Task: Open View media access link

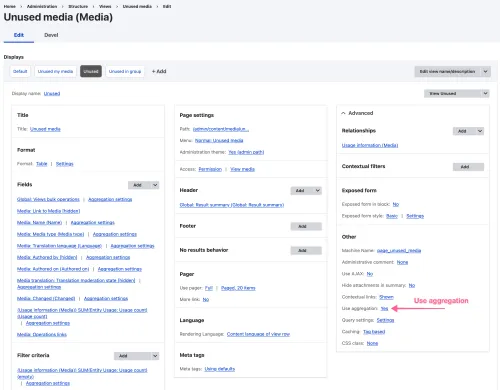Action: click(242, 169)
